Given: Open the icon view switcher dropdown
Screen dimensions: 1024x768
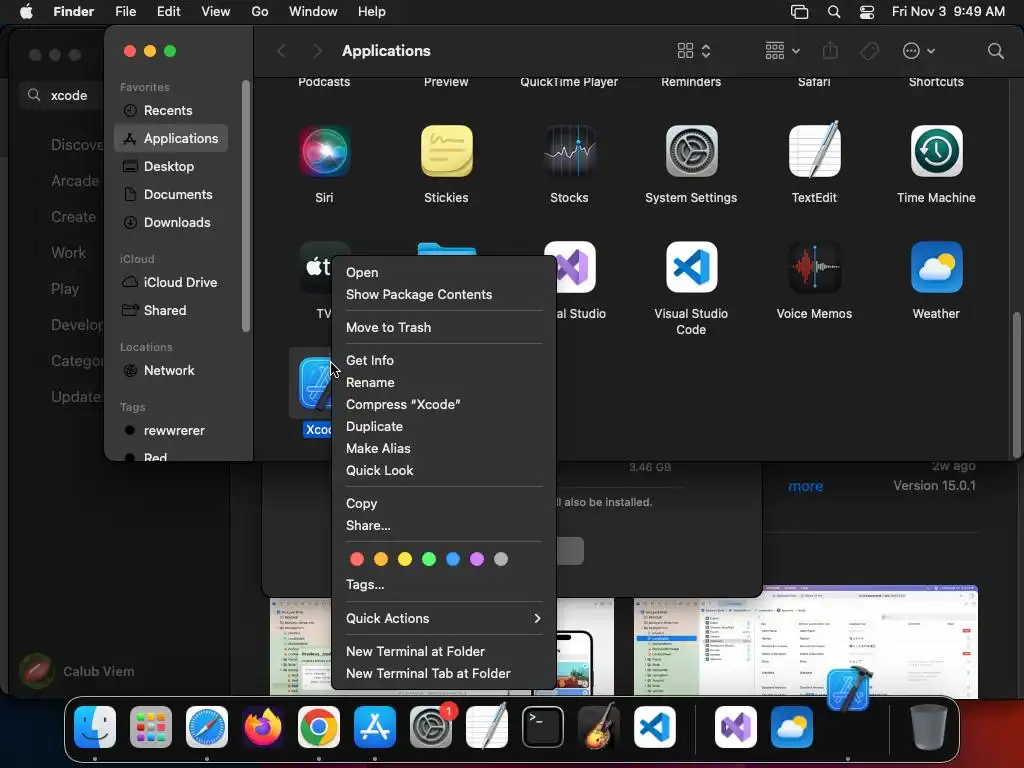Looking at the screenshot, I should point(694,51).
